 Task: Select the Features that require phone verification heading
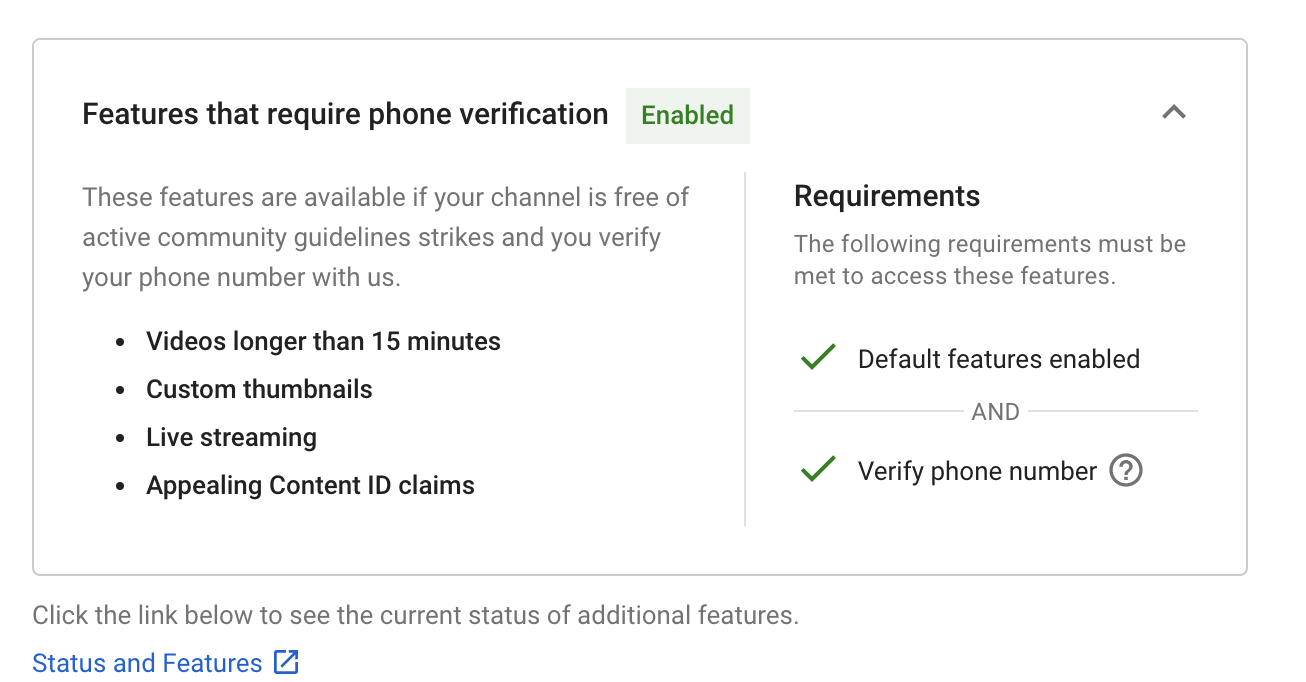pyautogui.click(x=345, y=114)
